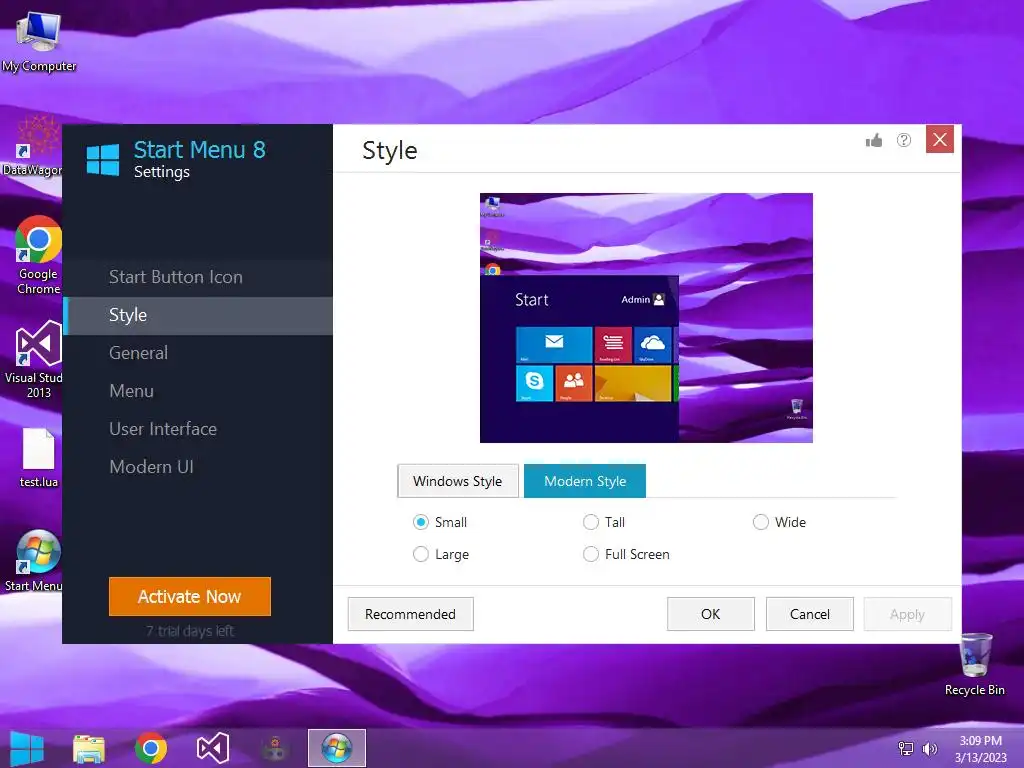Open help via the question mark icon
Screen dimensions: 1024x768
tap(904, 140)
